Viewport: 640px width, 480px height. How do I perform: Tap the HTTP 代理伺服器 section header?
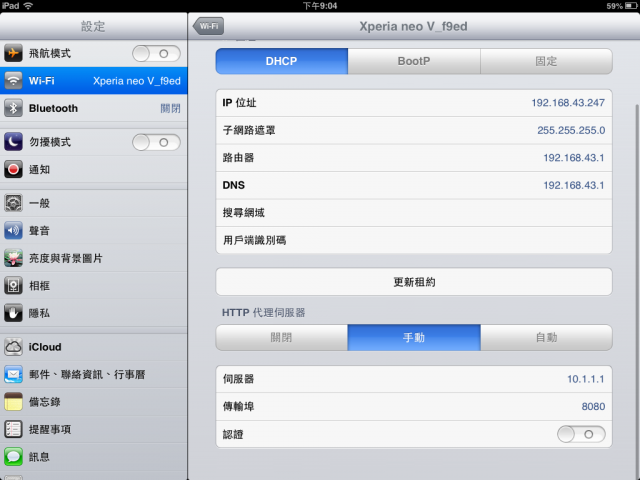coord(263,313)
